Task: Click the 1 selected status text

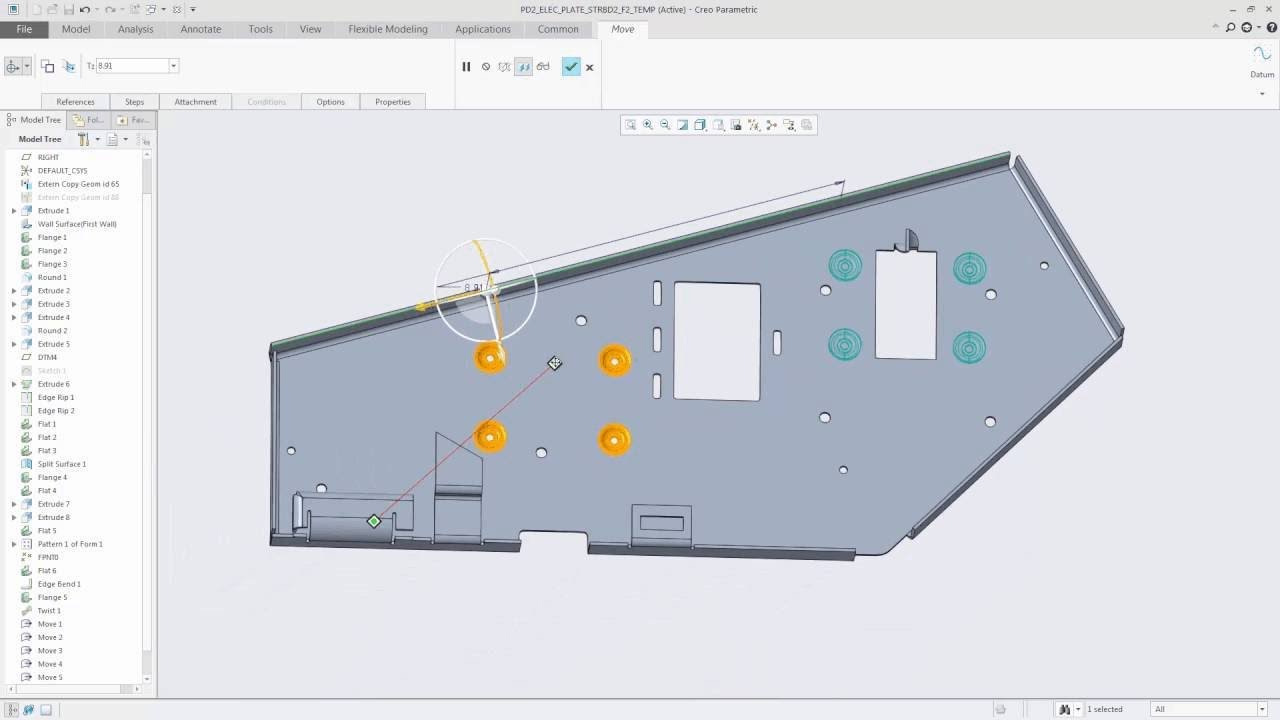Action: [1105, 709]
